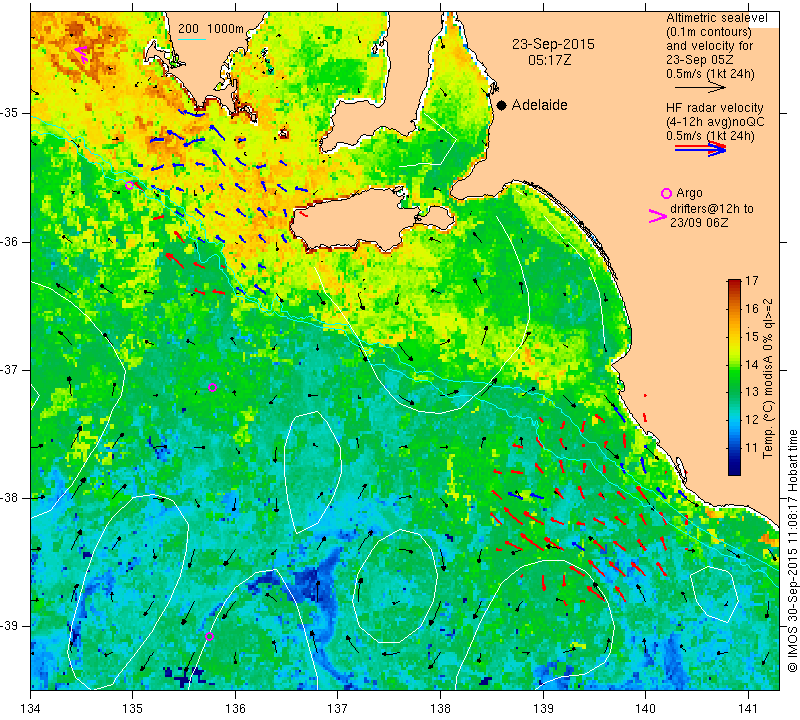The width and height of the screenshot is (800, 720).
Task: Click the latitude axis label -37
Action: (x=10, y=369)
